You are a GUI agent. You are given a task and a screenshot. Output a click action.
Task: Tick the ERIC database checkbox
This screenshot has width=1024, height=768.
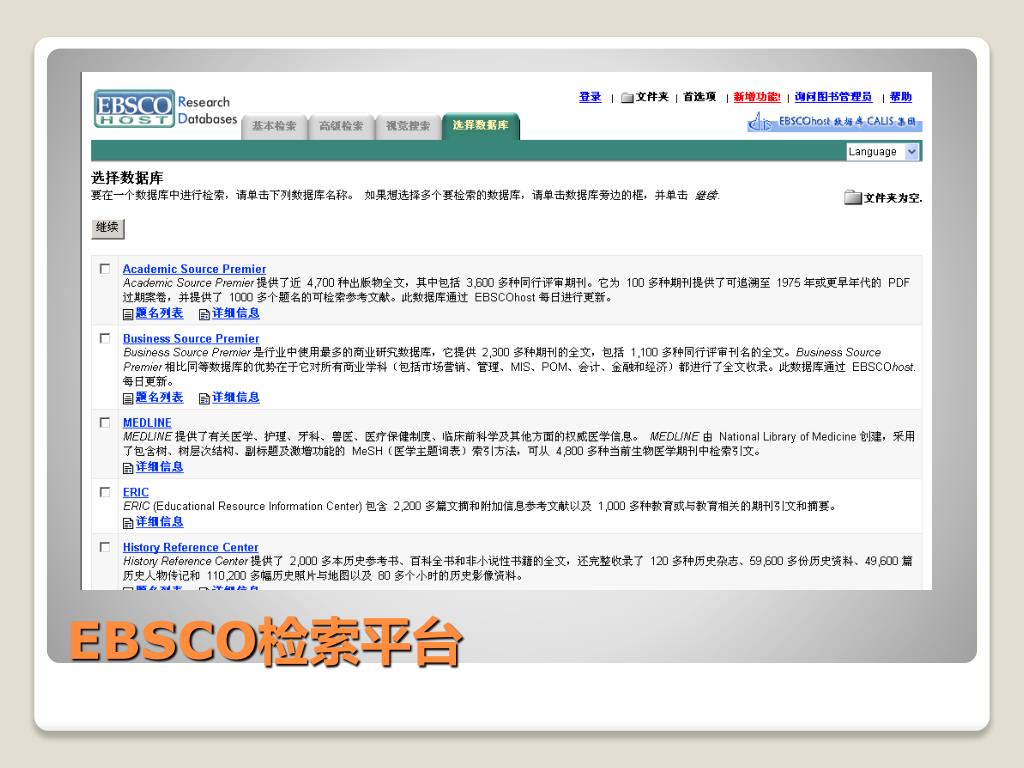tap(104, 492)
